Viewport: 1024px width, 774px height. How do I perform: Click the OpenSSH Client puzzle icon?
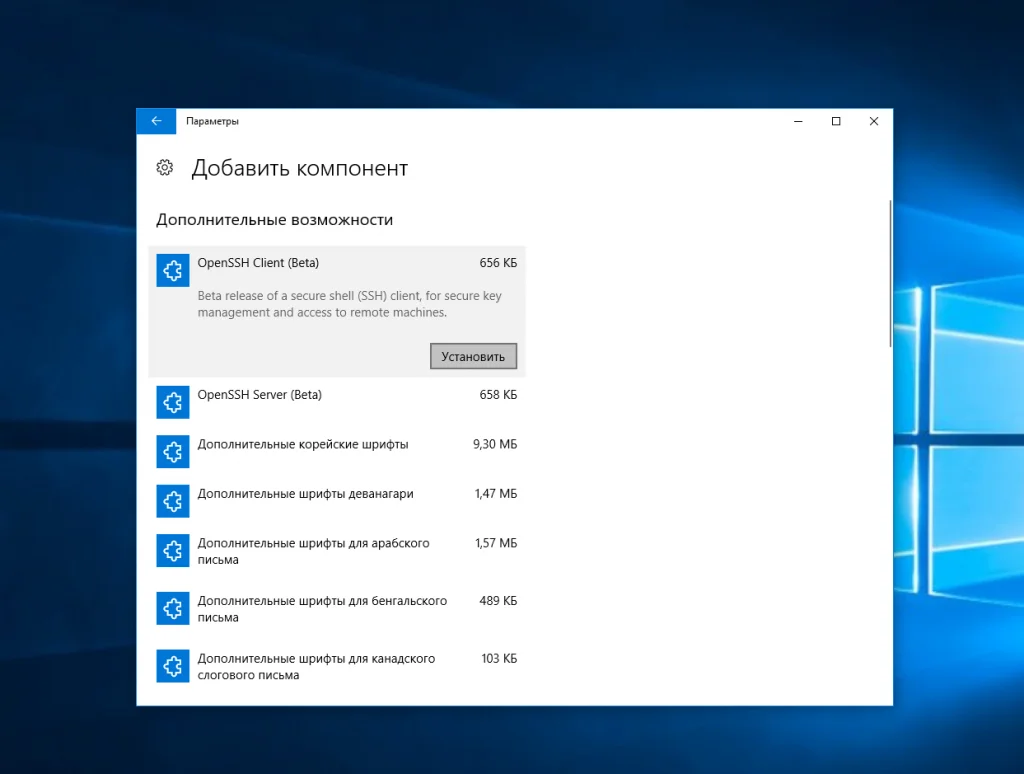coord(173,271)
